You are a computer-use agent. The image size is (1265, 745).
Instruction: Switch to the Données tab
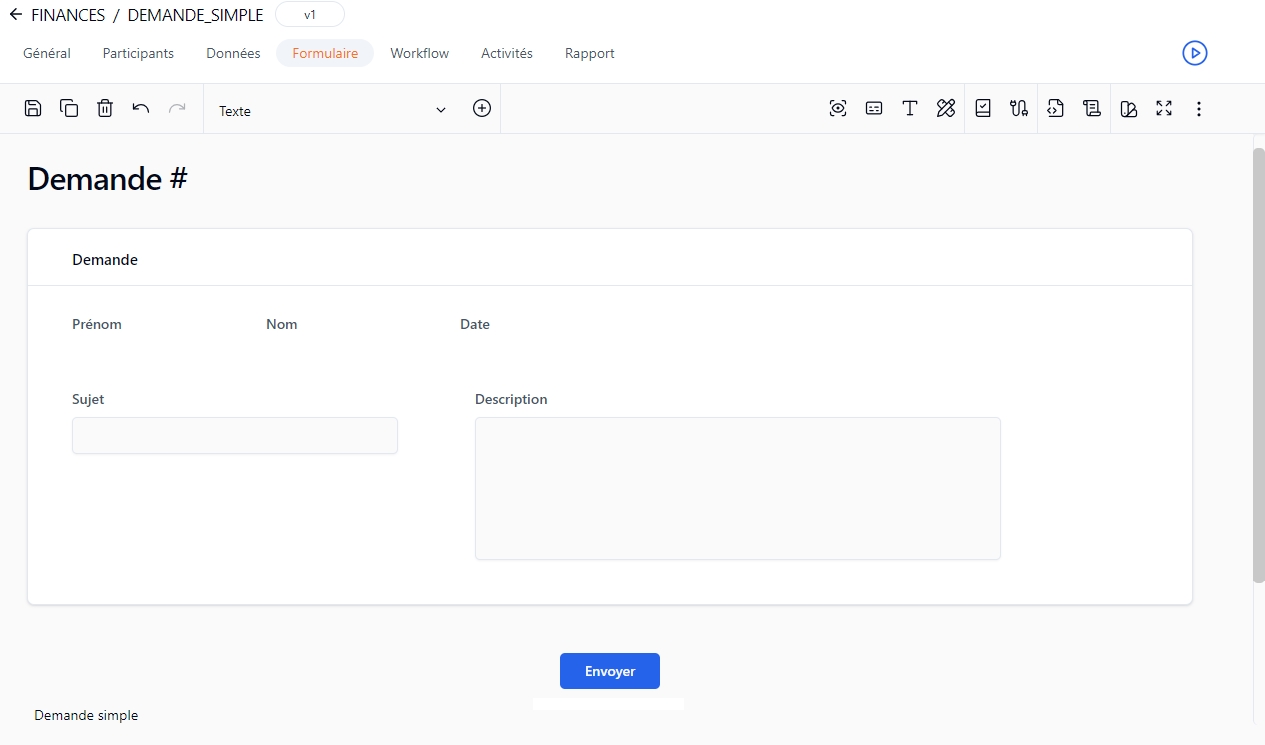pos(233,53)
